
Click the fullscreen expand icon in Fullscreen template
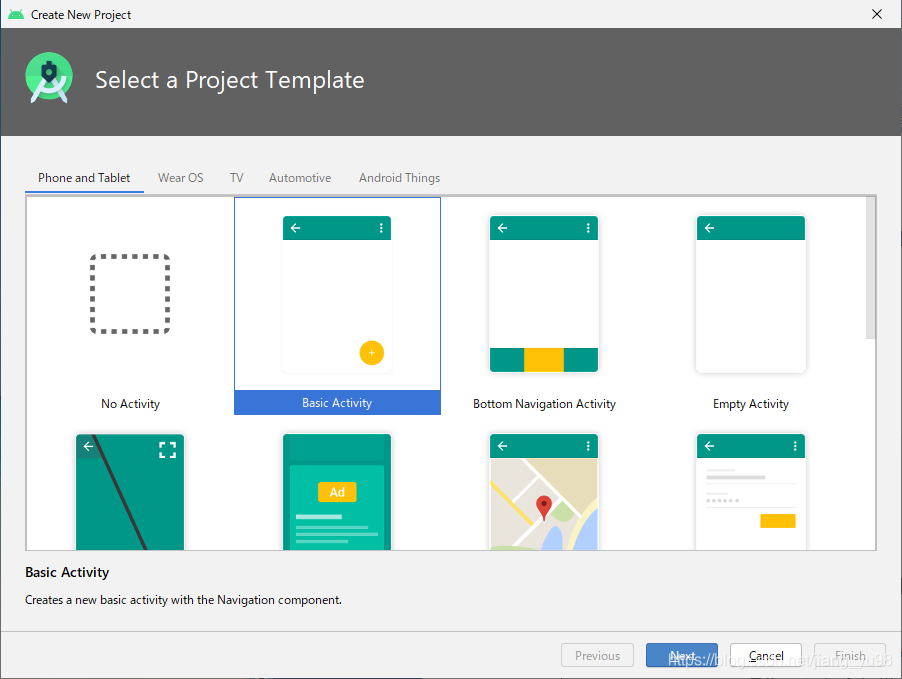pyautogui.click(x=167, y=450)
